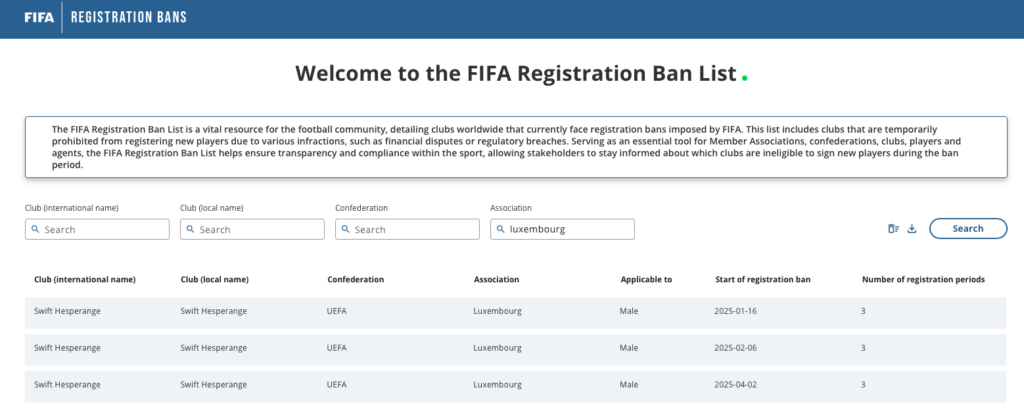Viewport: 1024px width, 415px height.
Task: Click the Registration Bans header title
Action: (128, 17)
